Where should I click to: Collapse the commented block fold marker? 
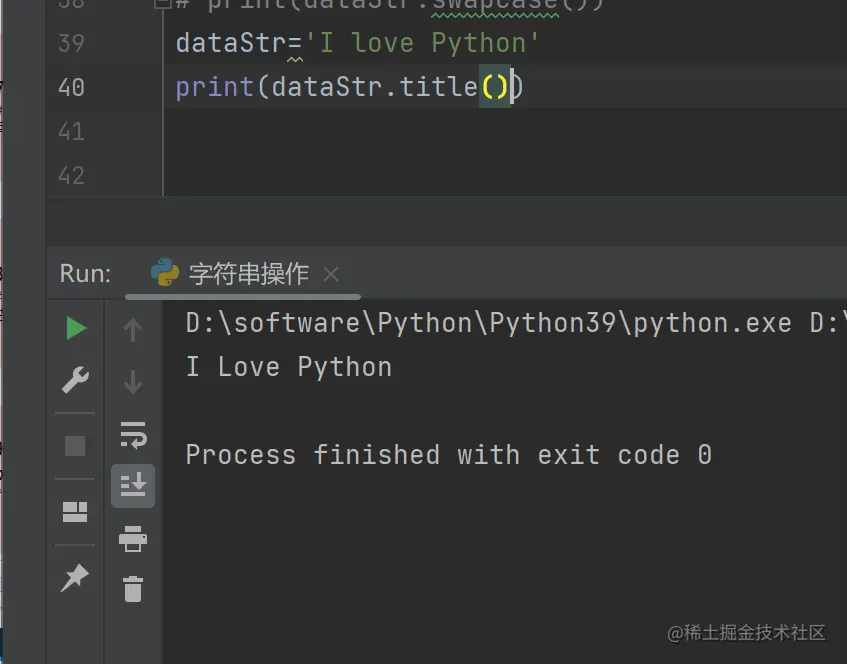click(163, 4)
